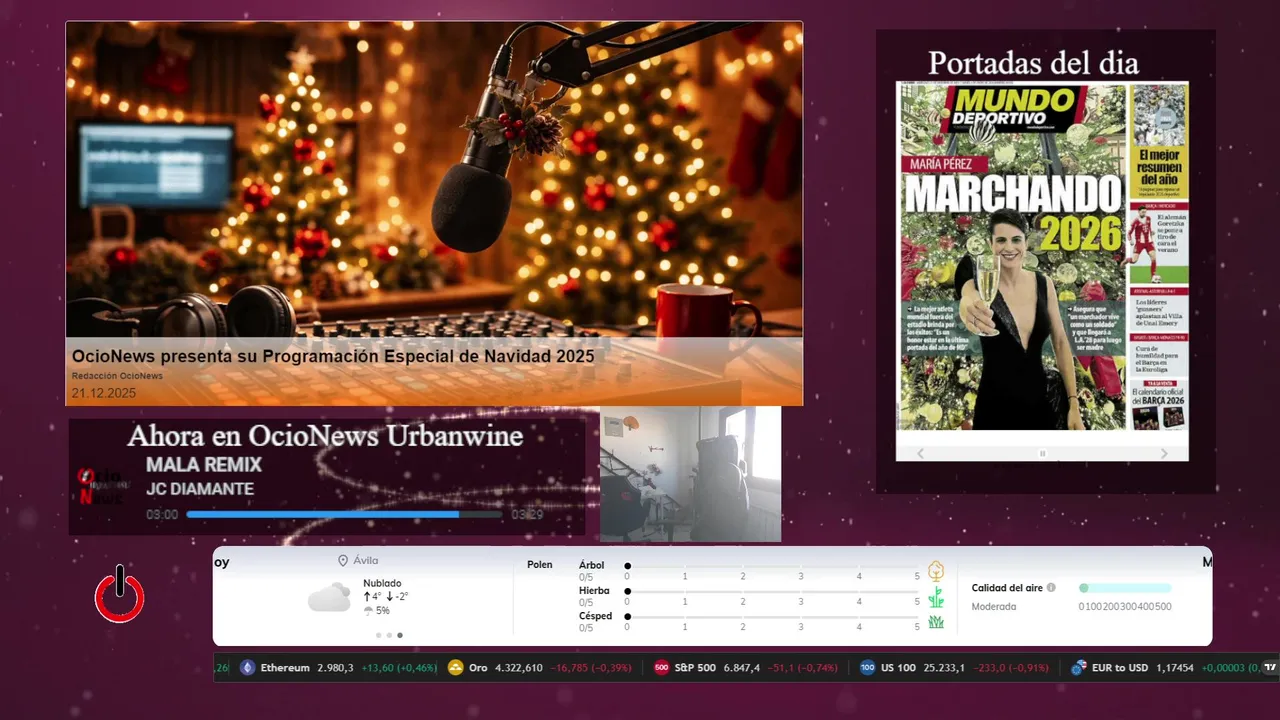Click the Ethereum coin icon in ticker
The height and width of the screenshot is (720, 1280).
coord(248,668)
